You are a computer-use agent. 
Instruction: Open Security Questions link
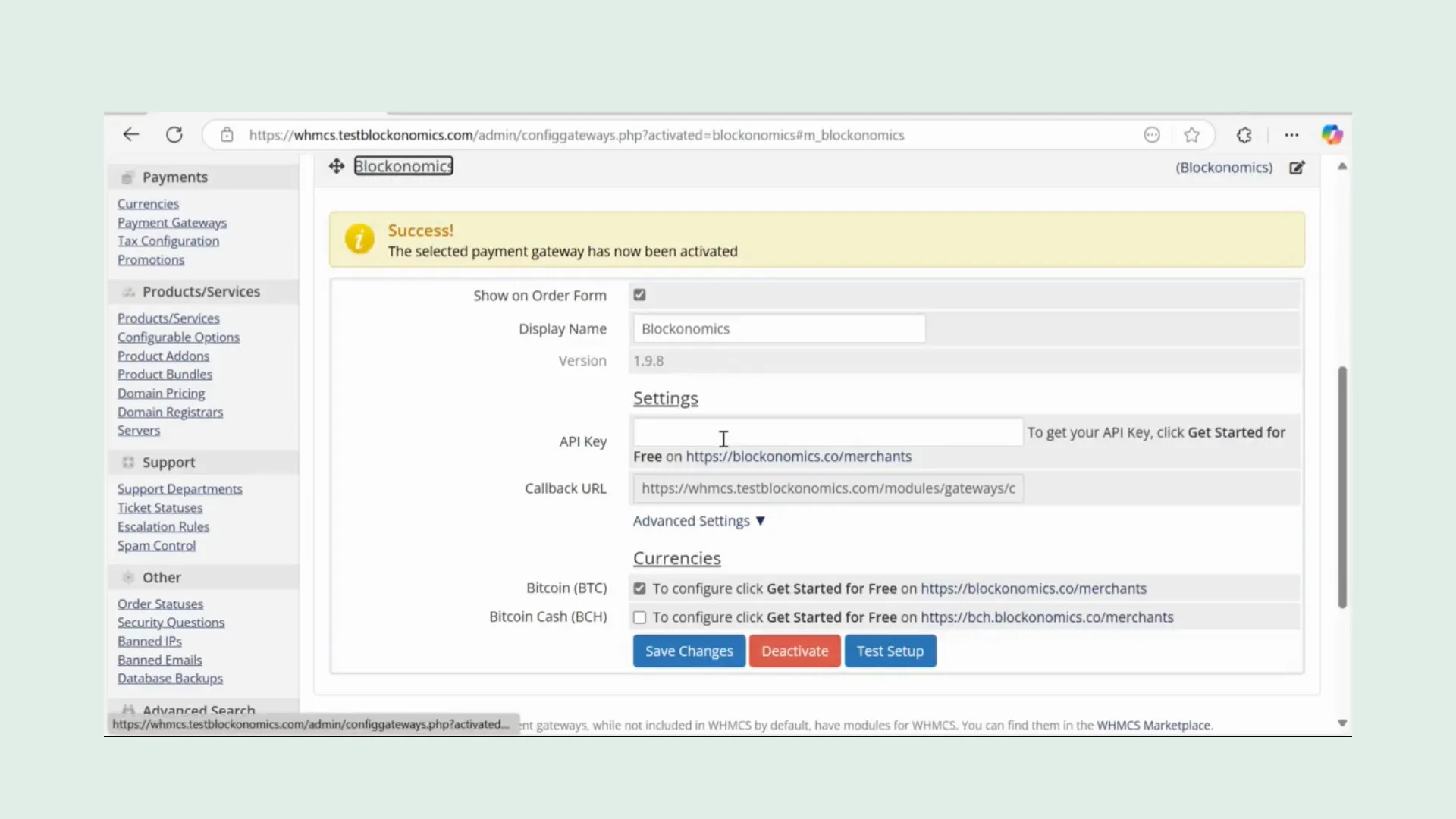[x=171, y=623]
